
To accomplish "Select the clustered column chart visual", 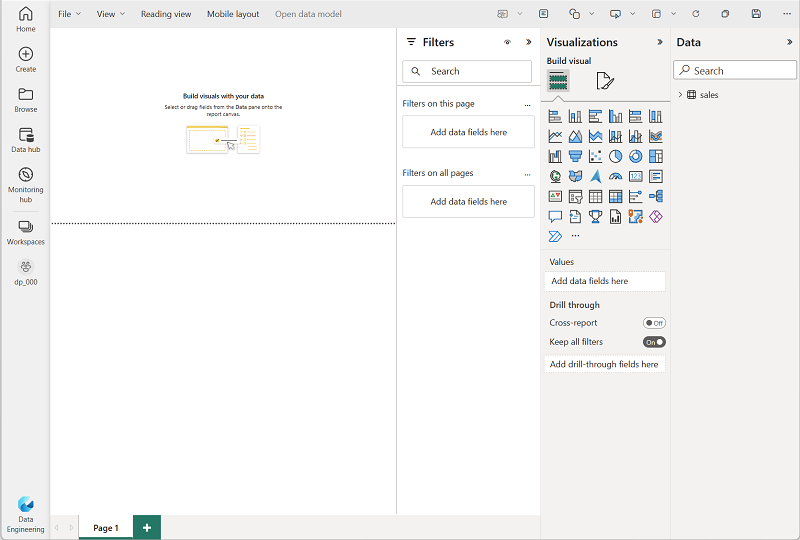I will (615, 116).
